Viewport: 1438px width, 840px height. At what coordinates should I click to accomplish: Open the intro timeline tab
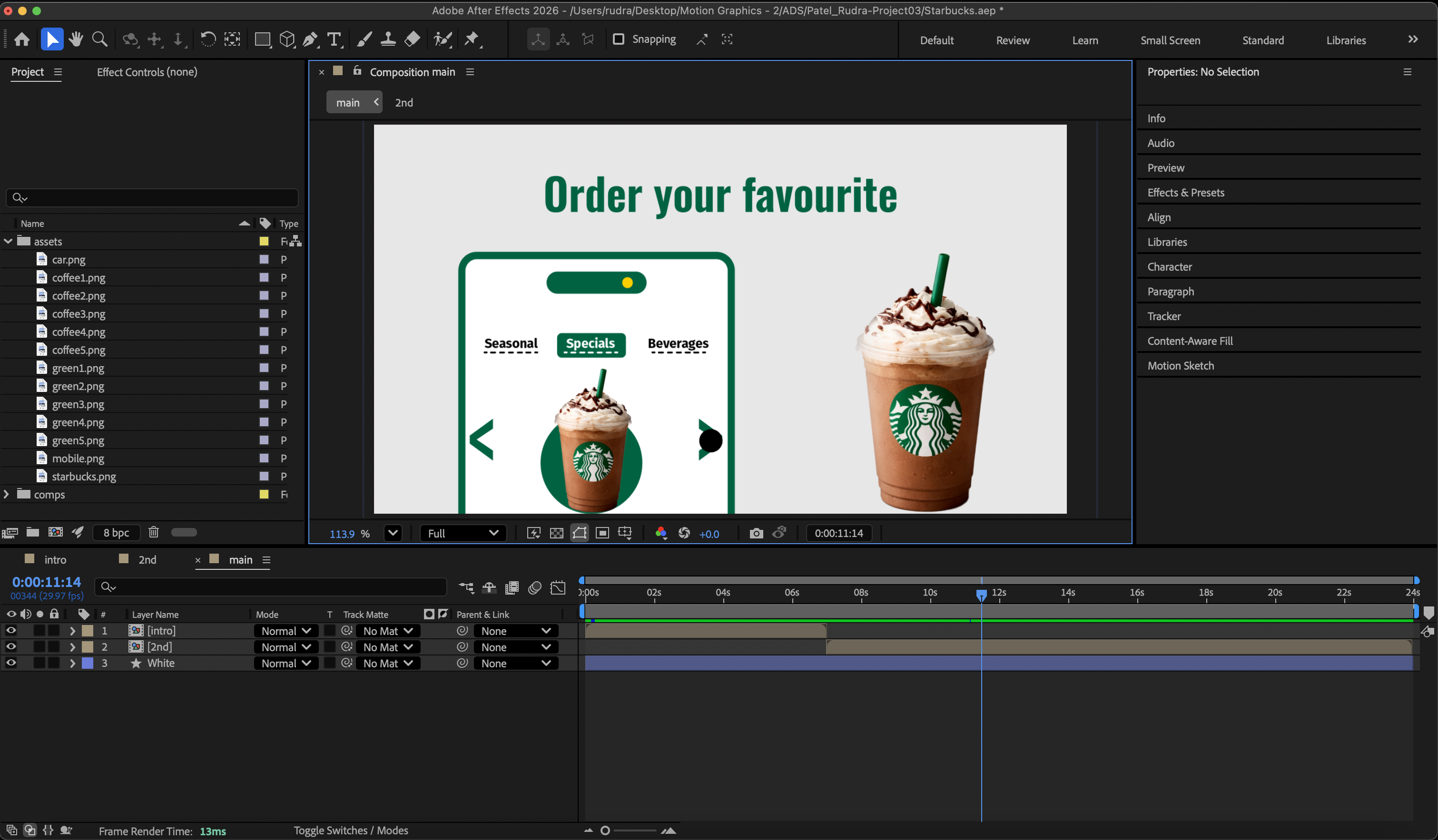coord(55,559)
